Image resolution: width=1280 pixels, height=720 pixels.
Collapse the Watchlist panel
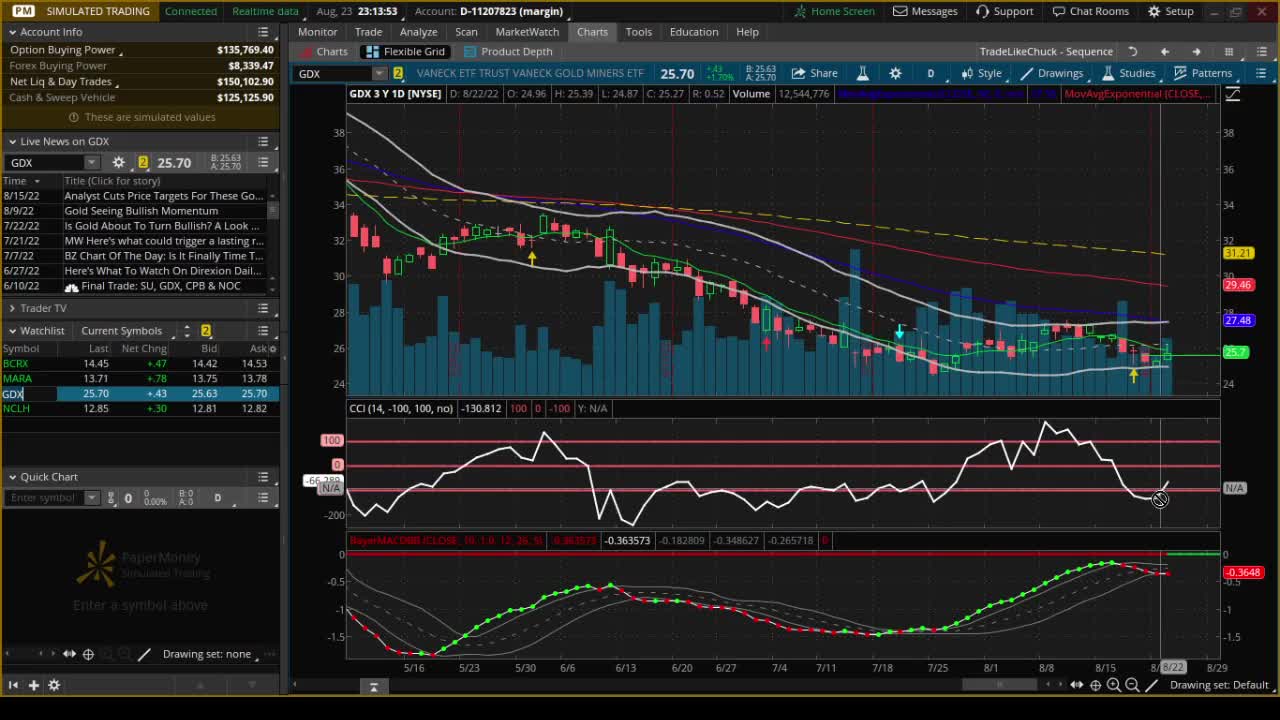[x=12, y=330]
